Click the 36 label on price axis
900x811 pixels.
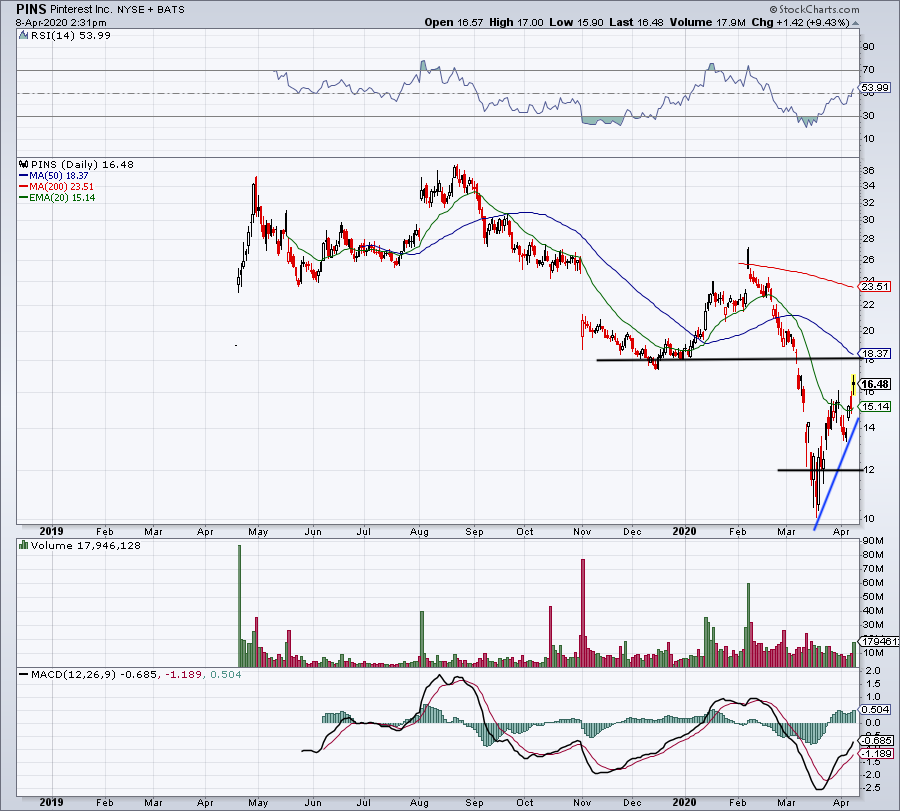tap(868, 170)
